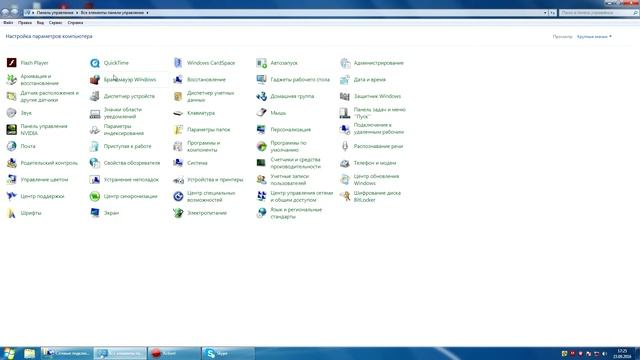Open Домашняя группа (HomeGroup) item

coord(285,96)
